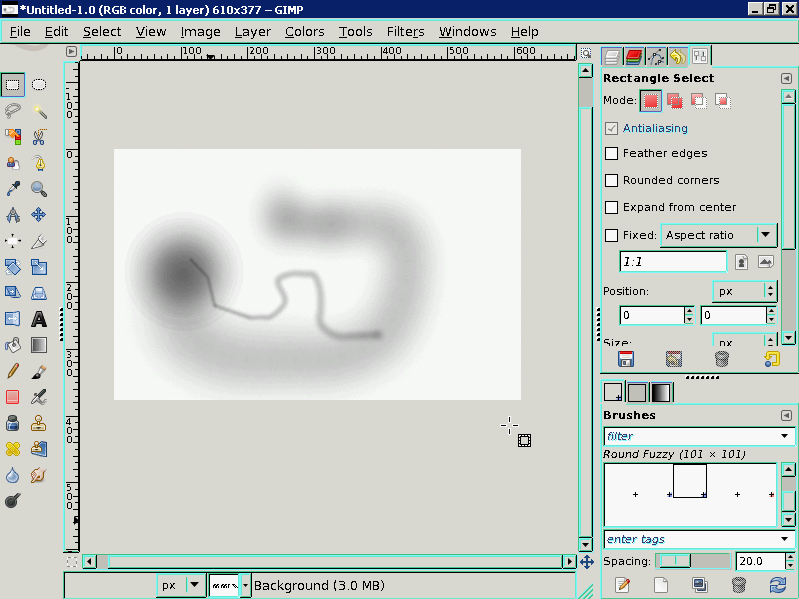The height and width of the screenshot is (599, 799).
Task: Select the Eraser tool
Action: pos(13,397)
